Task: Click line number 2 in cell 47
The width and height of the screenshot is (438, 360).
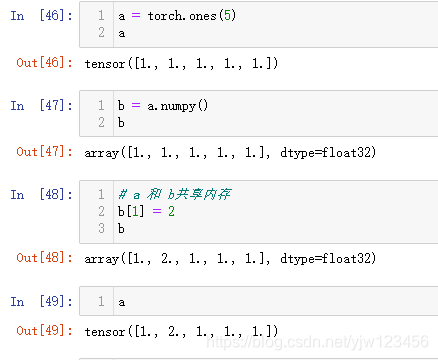Action: (x=101, y=122)
